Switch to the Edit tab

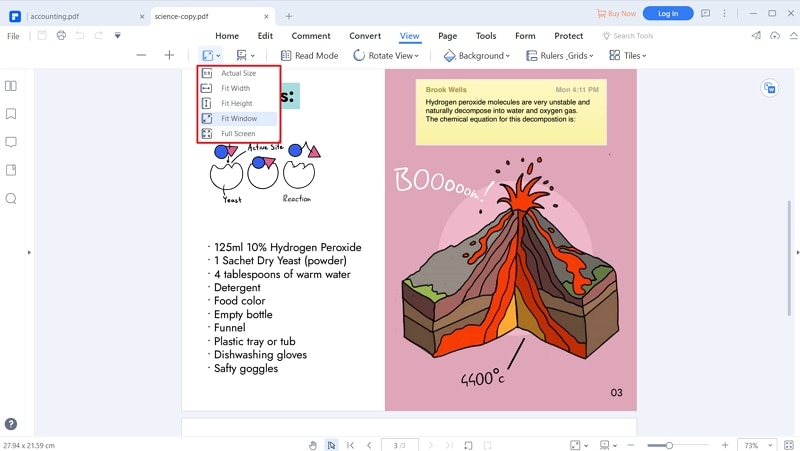(x=265, y=36)
